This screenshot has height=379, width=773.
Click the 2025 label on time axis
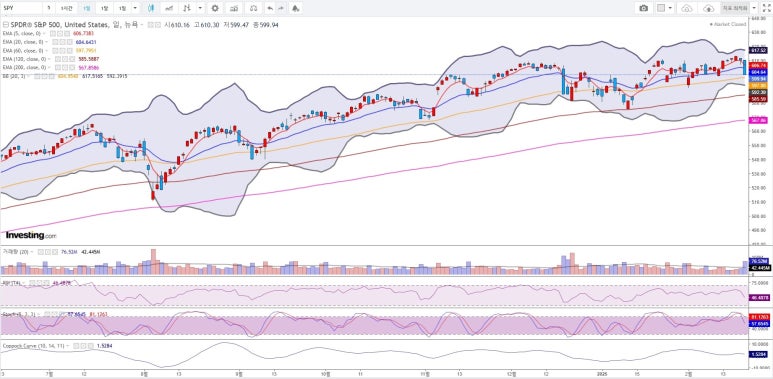click(603, 375)
